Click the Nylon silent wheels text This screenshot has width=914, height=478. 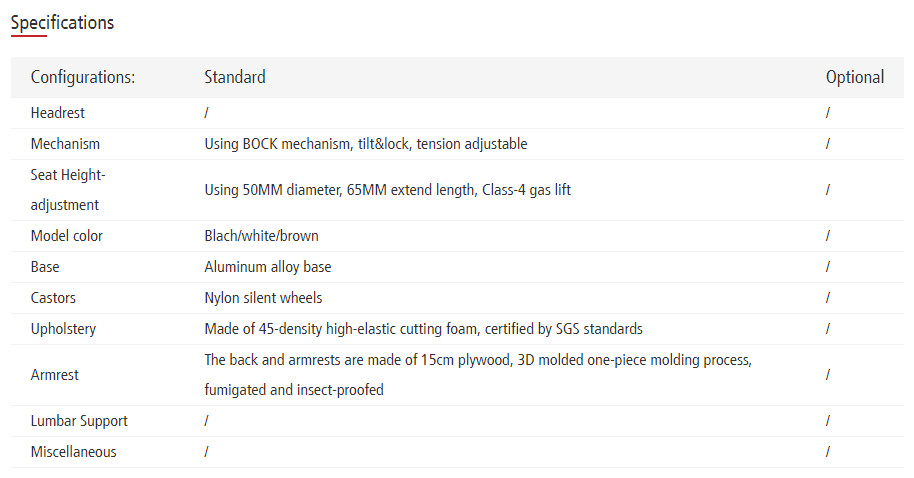coord(263,298)
